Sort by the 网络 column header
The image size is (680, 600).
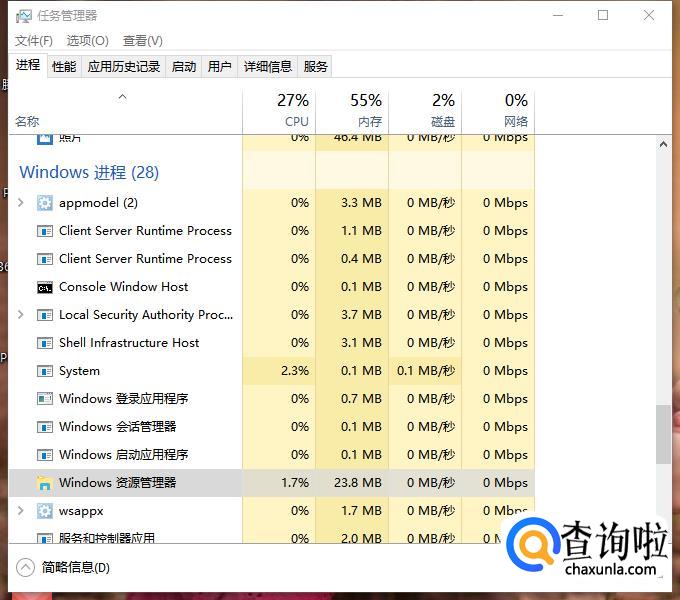pyautogui.click(x=498, y=111)
